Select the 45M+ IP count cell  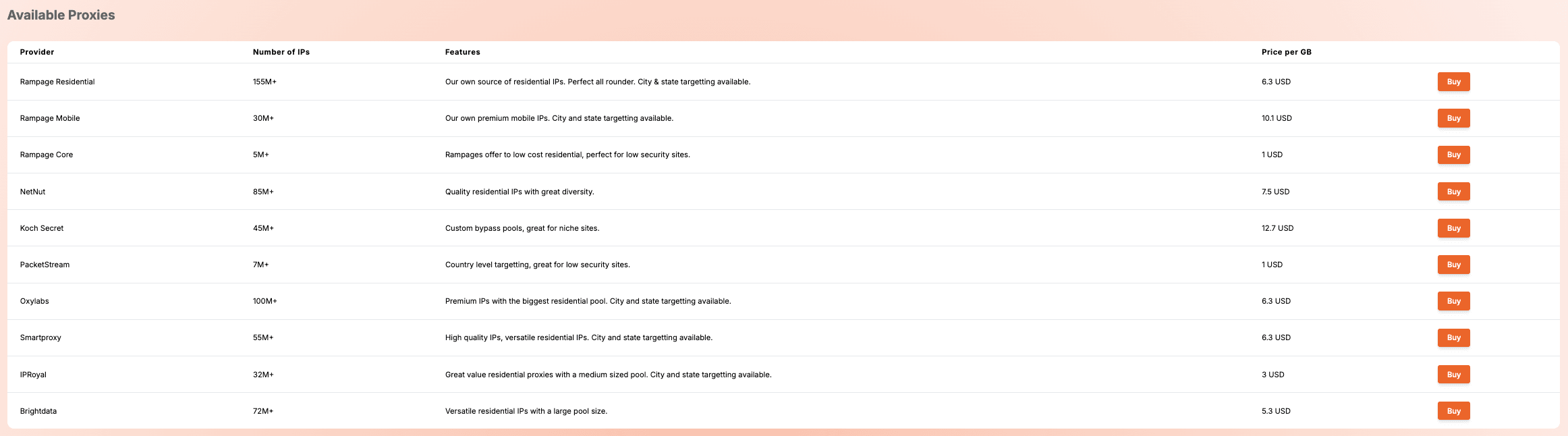coord(263,228)
